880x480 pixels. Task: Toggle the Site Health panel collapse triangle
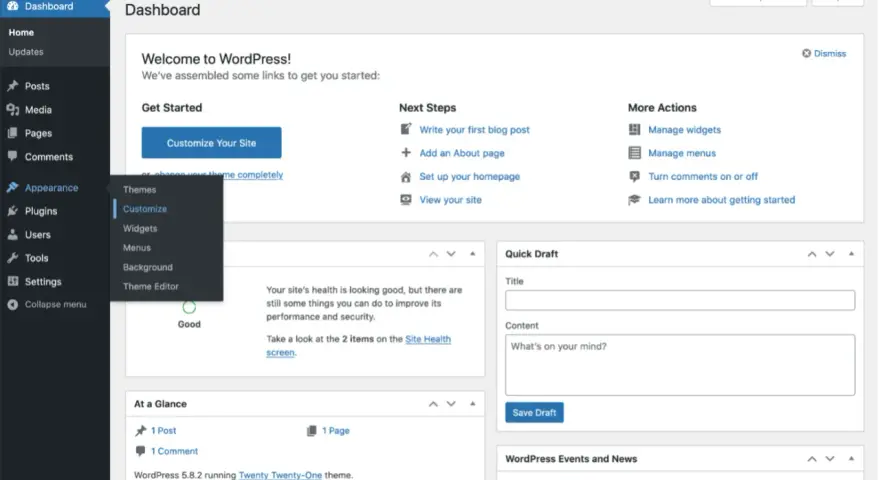(x=473, y=254)
